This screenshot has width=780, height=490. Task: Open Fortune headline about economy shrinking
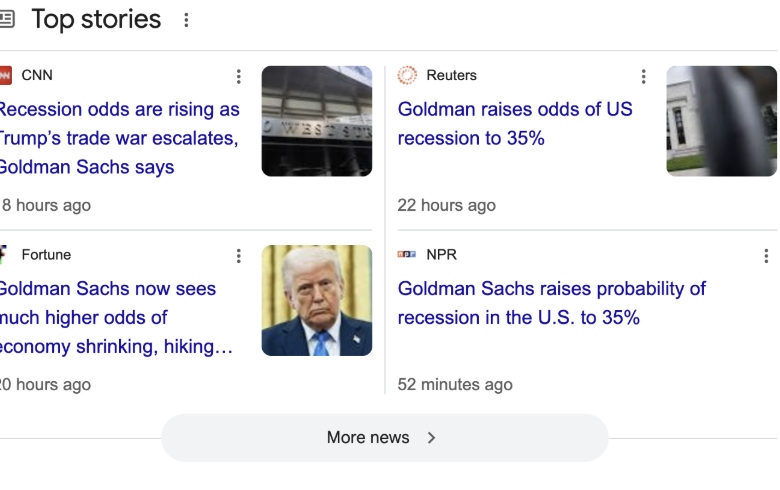click(116, 318)
